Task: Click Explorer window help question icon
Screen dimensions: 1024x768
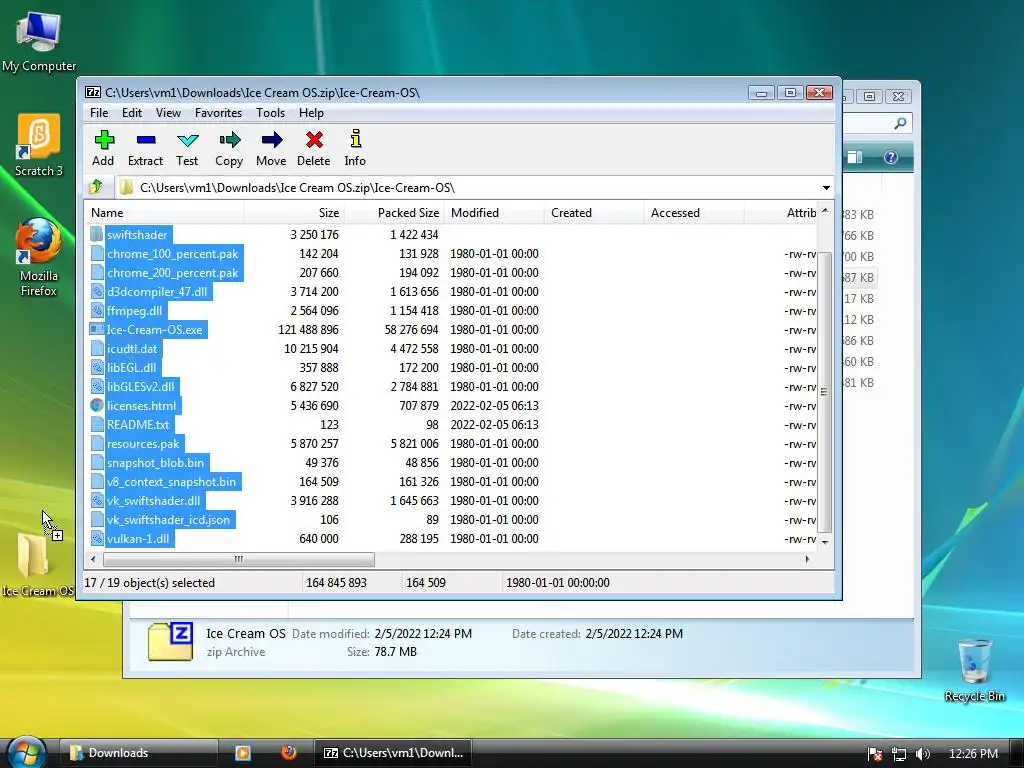Action: coord(891,157)
